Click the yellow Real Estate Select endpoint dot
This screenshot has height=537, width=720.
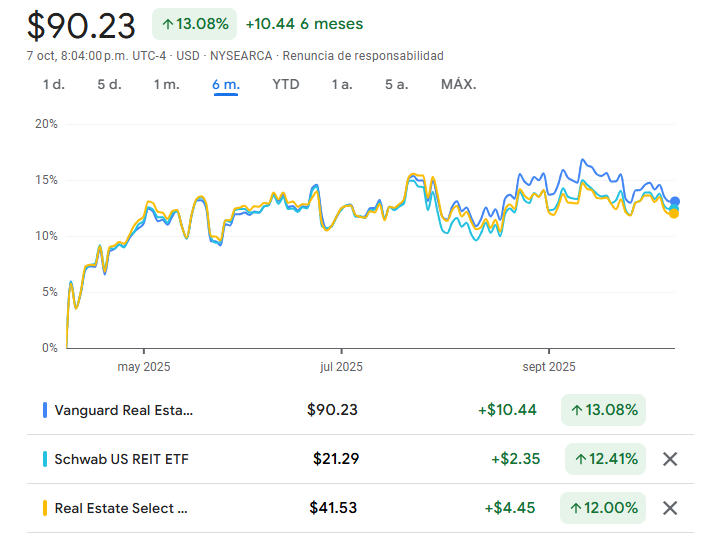tap(674, 213)
